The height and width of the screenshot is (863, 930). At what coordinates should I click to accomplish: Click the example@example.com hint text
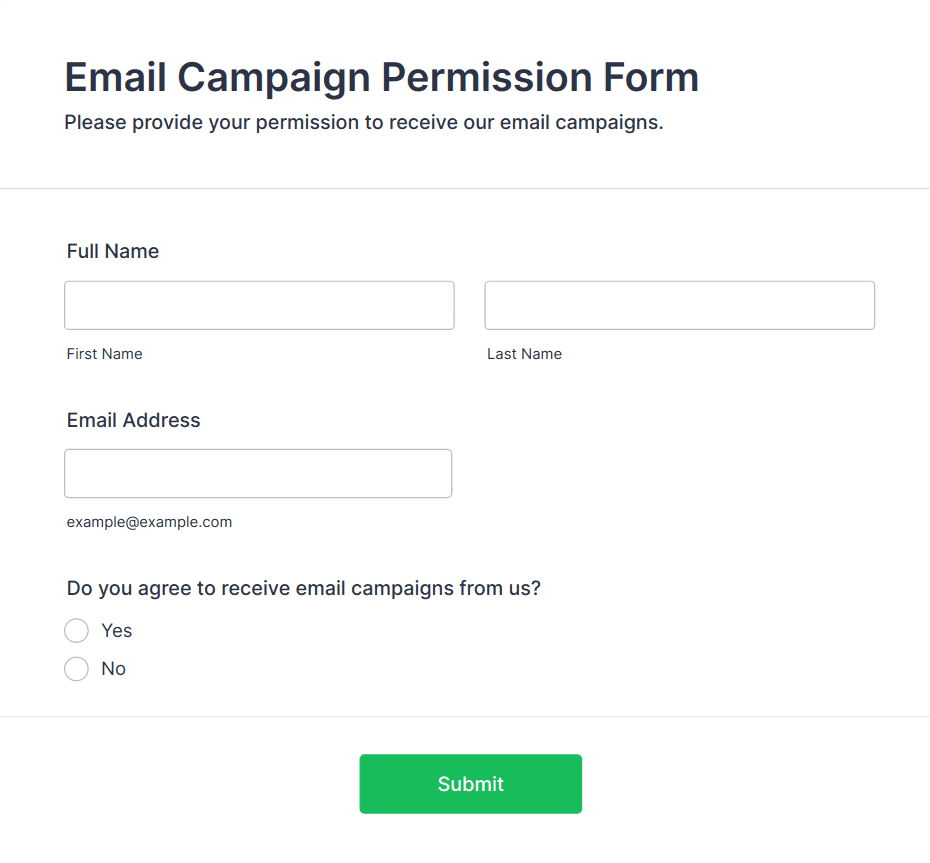coord(149,522)
